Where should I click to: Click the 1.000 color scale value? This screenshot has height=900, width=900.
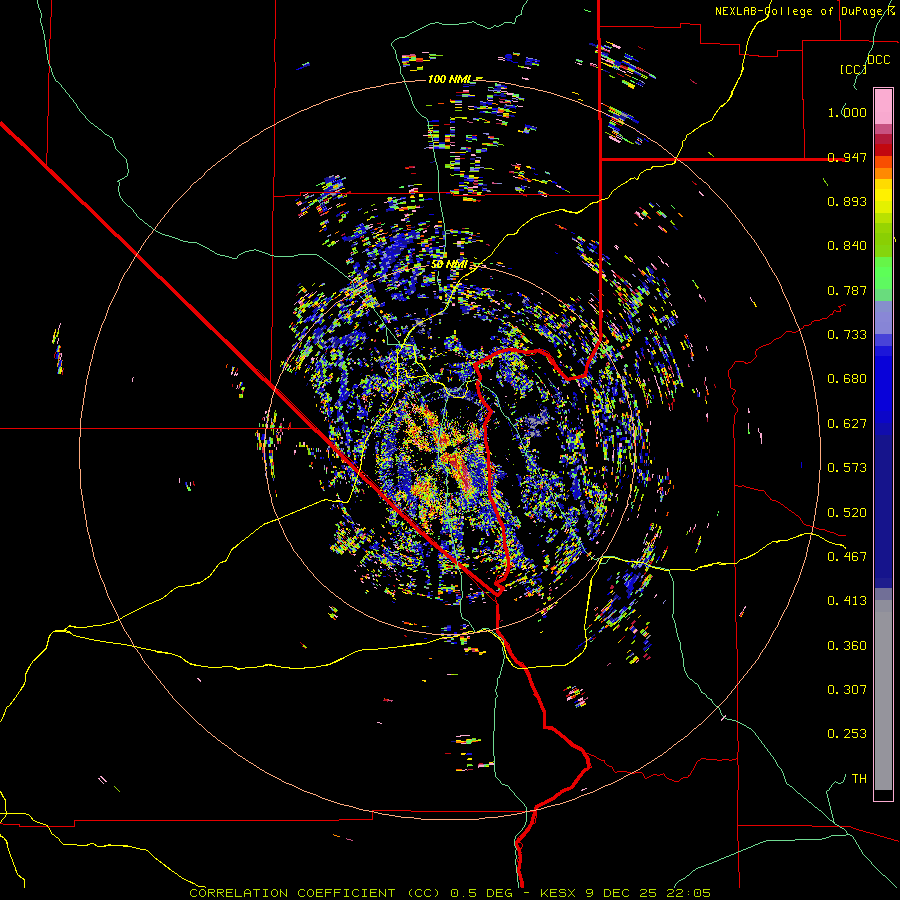[x=847, y=112]
